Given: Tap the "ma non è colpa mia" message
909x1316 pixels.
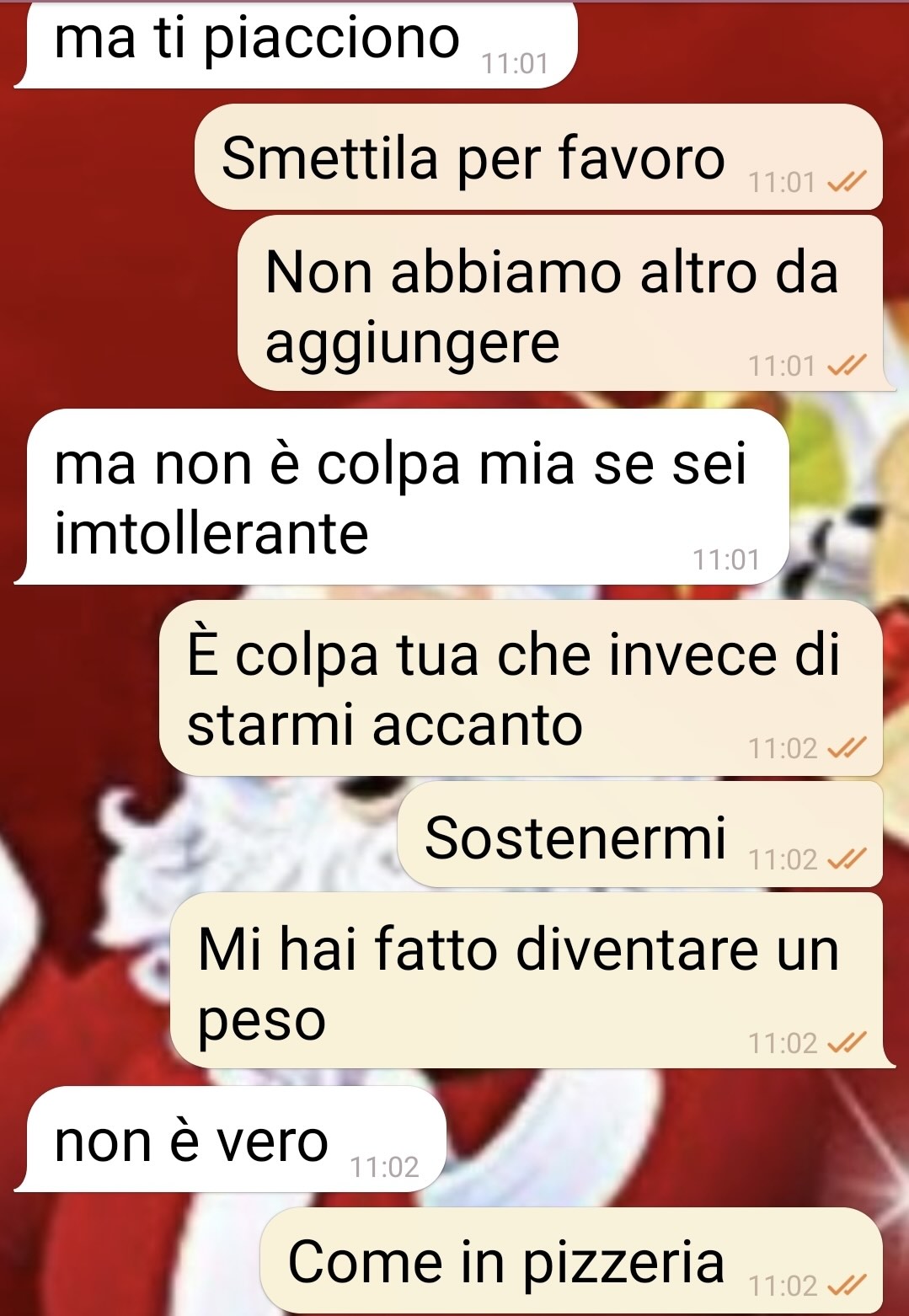Looking at the screenshot, I should click(x=402, y=497).
